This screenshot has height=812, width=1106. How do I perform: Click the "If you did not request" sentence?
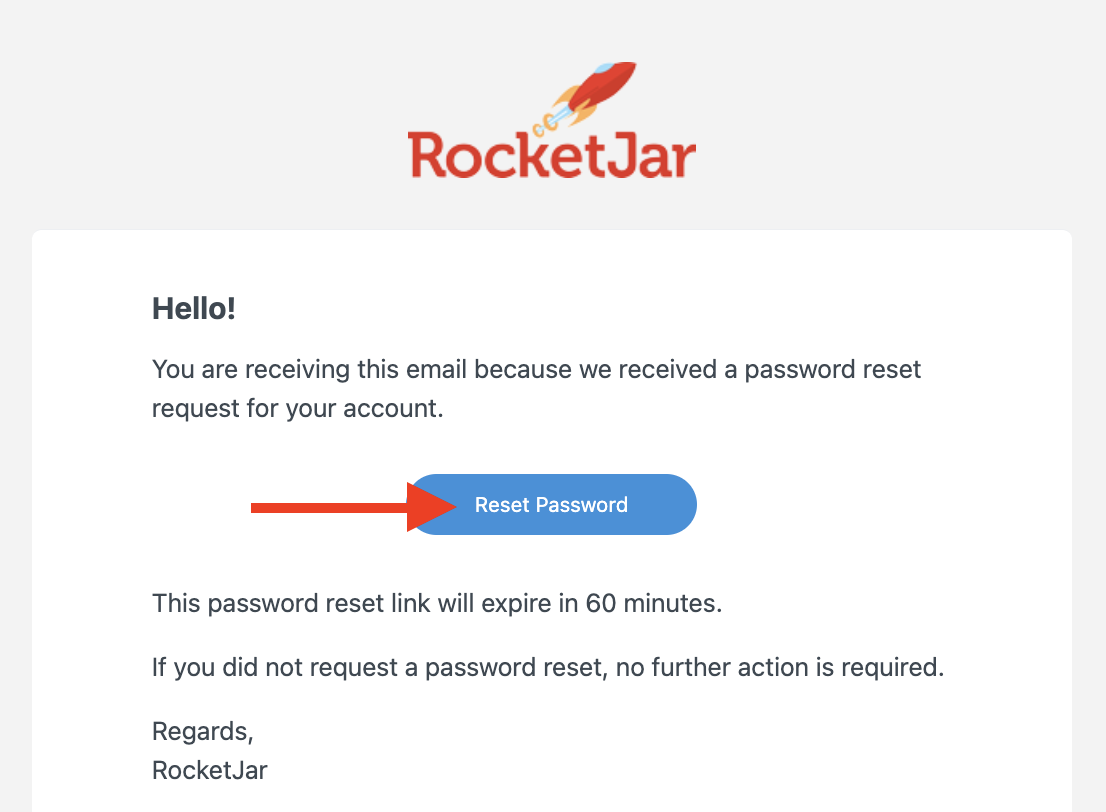point(548,667)
